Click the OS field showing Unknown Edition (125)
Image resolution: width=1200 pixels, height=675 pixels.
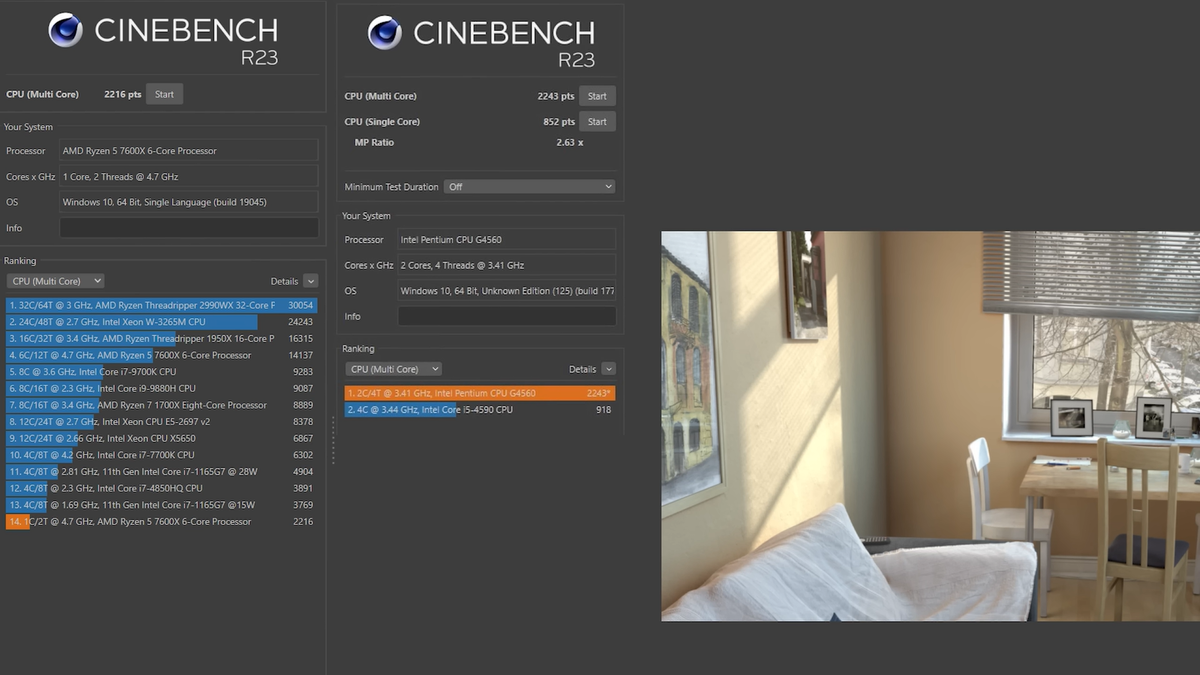(507, 291)
